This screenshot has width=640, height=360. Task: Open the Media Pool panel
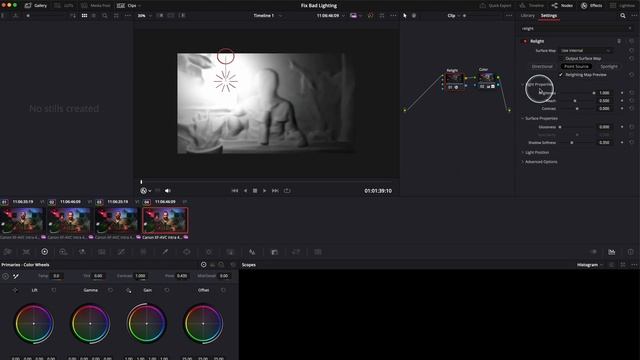pyautogui.click(x=96, y=6)
